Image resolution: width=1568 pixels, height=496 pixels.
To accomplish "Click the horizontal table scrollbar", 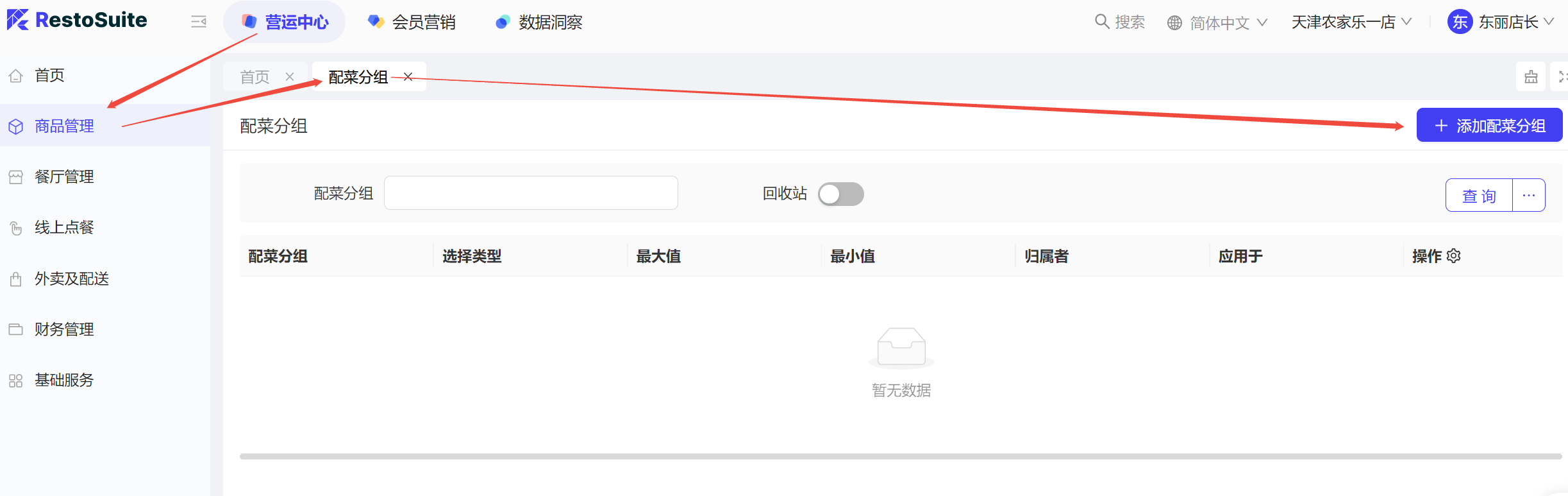I will tap(901, 456).
